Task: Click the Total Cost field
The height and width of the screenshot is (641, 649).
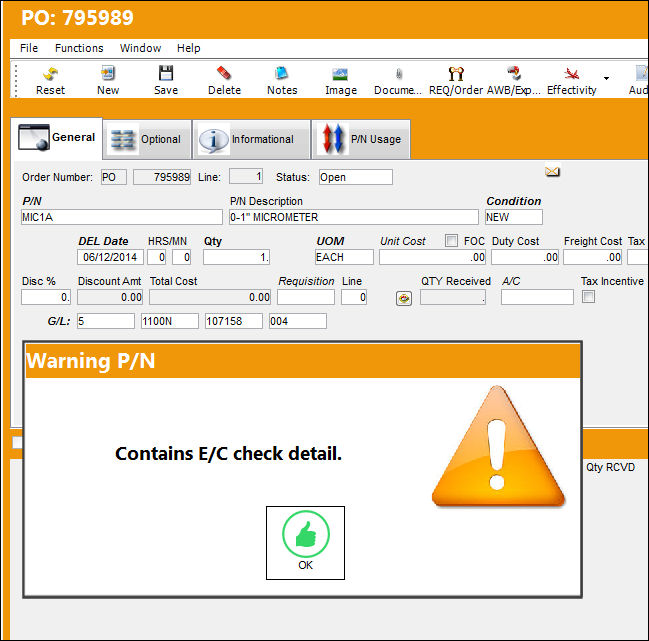Action: pos(210,297)
